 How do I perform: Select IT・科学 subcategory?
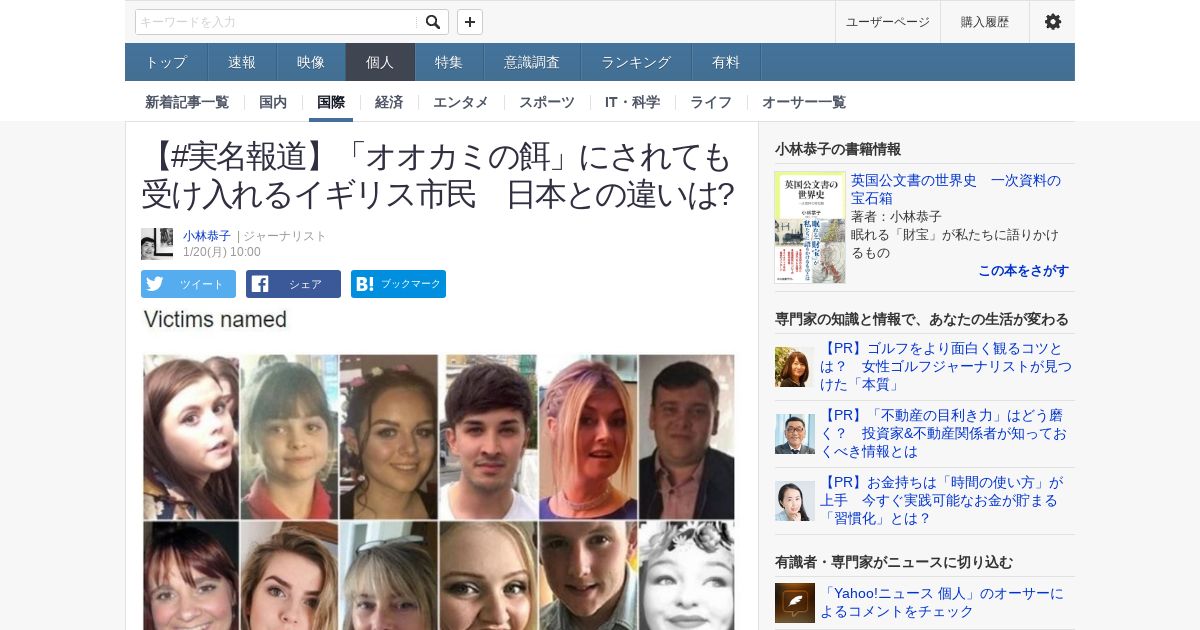(x=632, y=102)
